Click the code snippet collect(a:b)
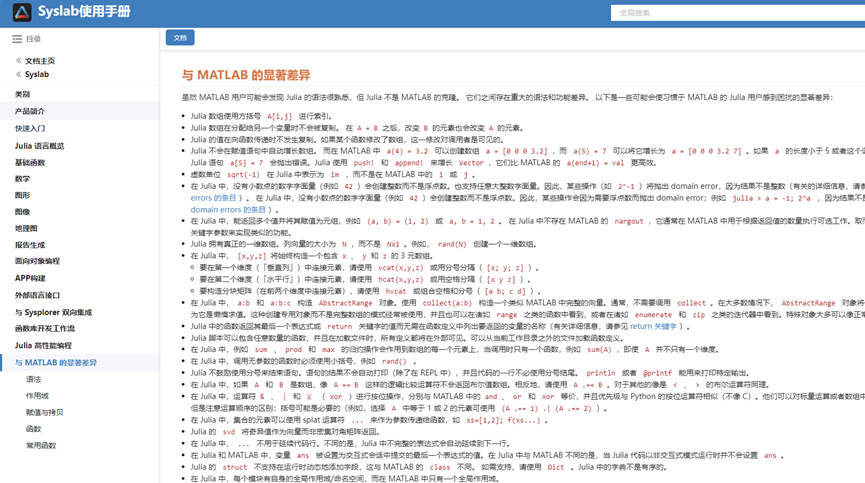Screen dimensions: 865x483 click(x=447, y=303)
